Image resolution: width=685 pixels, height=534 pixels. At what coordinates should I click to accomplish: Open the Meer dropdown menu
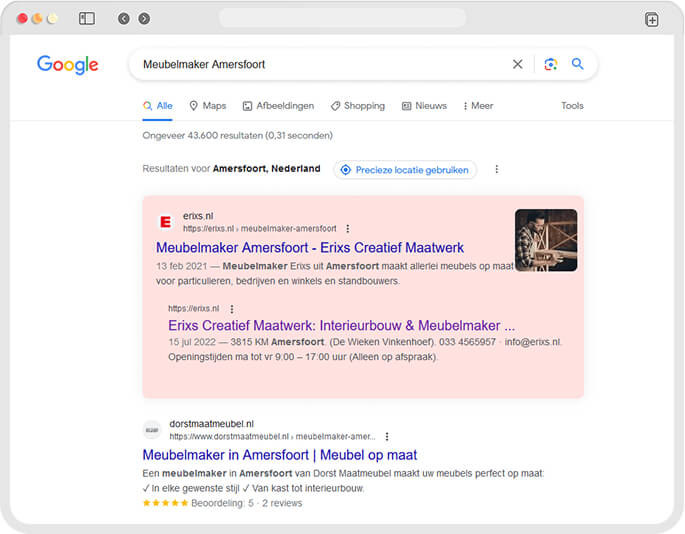tap(477, 106)
